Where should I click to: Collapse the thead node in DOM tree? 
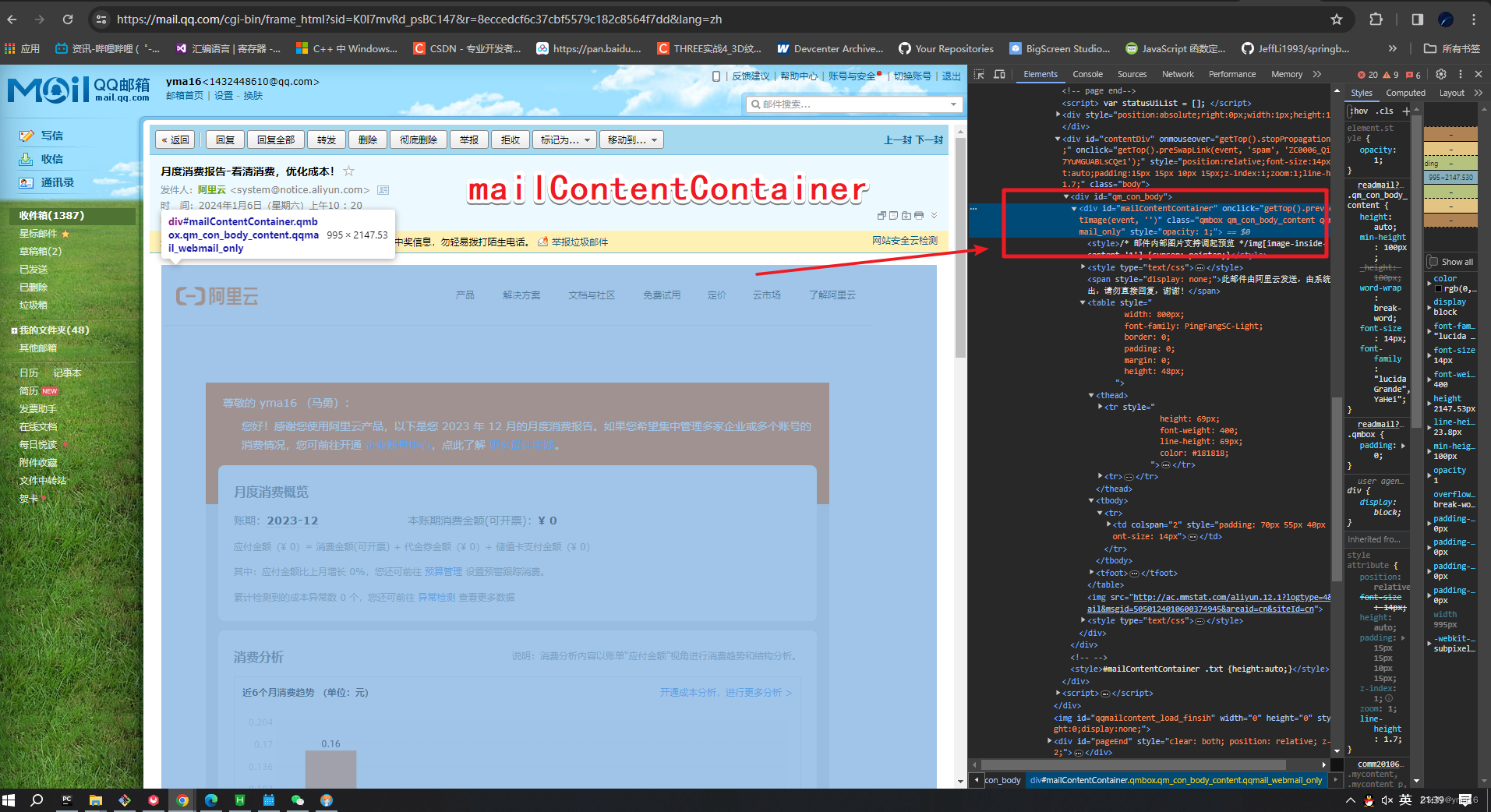(x=1091, y=396)
